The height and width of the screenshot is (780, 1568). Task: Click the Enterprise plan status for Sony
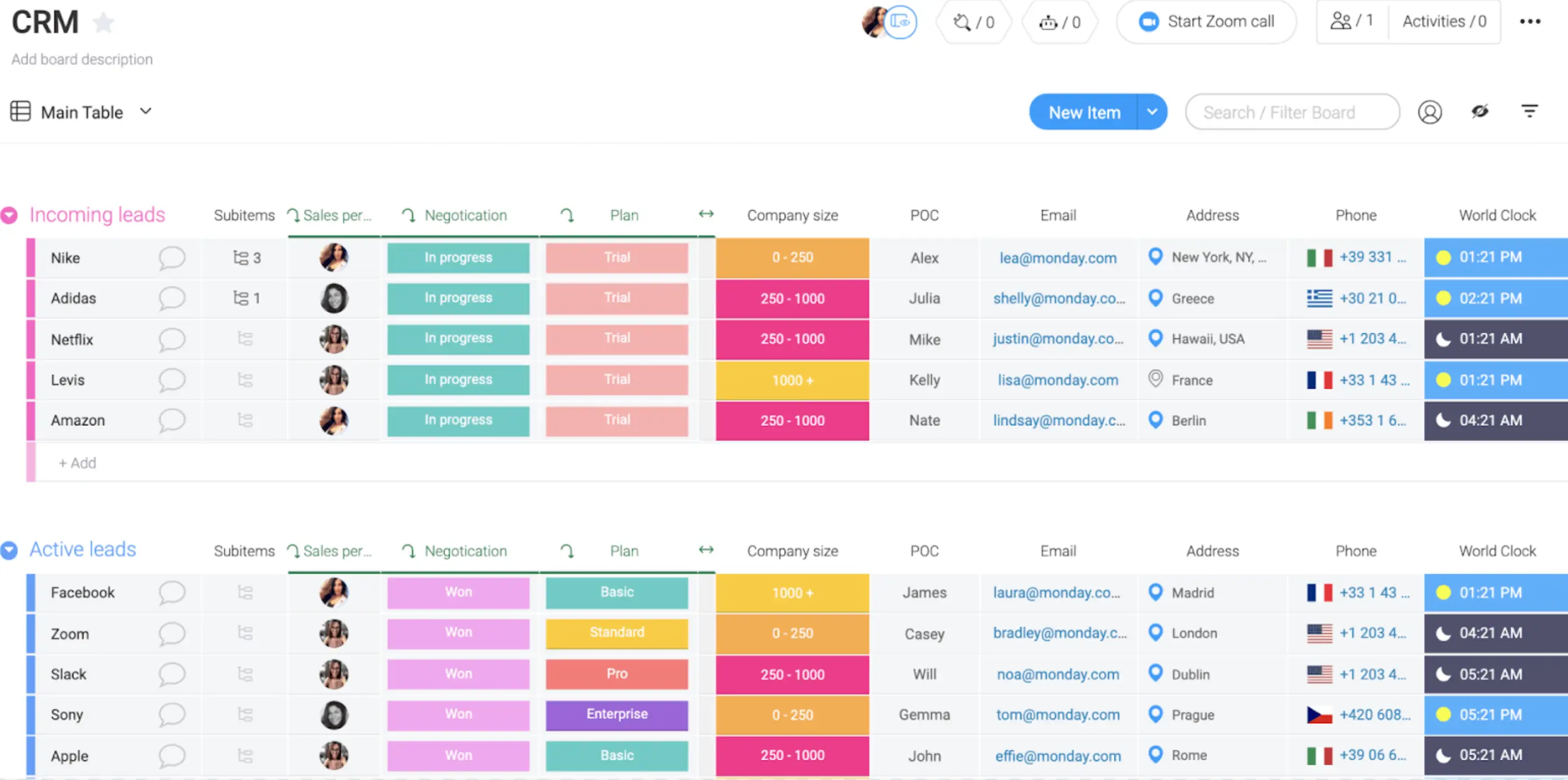point(617,714)
